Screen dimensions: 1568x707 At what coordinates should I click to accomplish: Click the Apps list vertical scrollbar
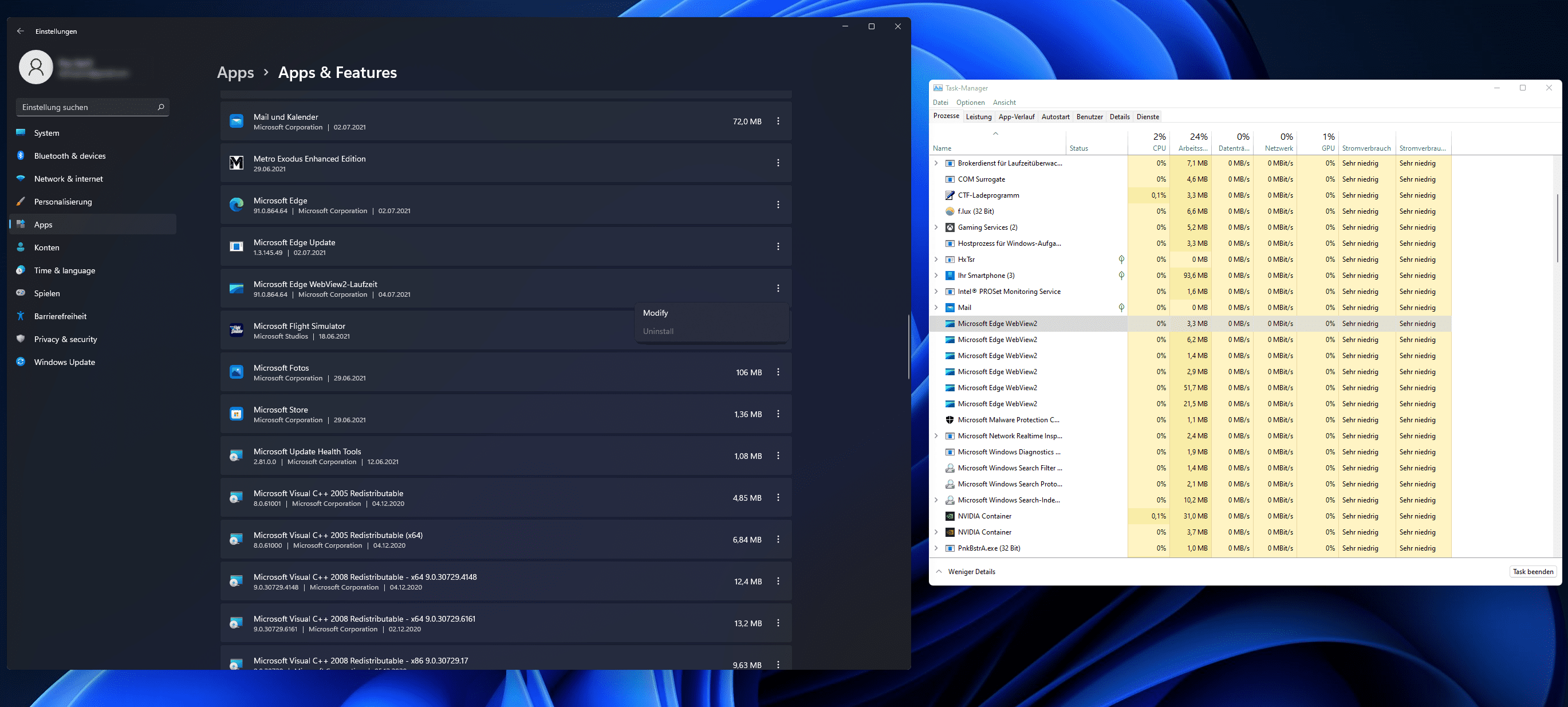908,347
